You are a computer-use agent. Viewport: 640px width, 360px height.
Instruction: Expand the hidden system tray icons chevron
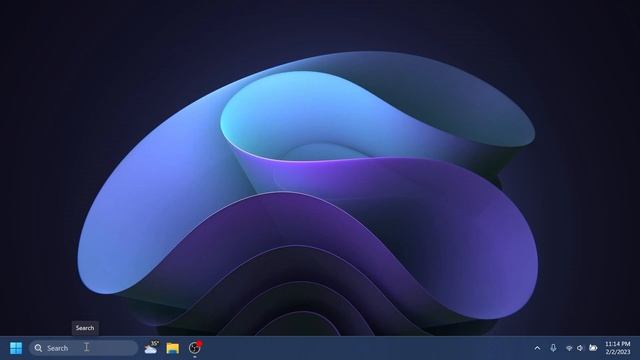538,348
